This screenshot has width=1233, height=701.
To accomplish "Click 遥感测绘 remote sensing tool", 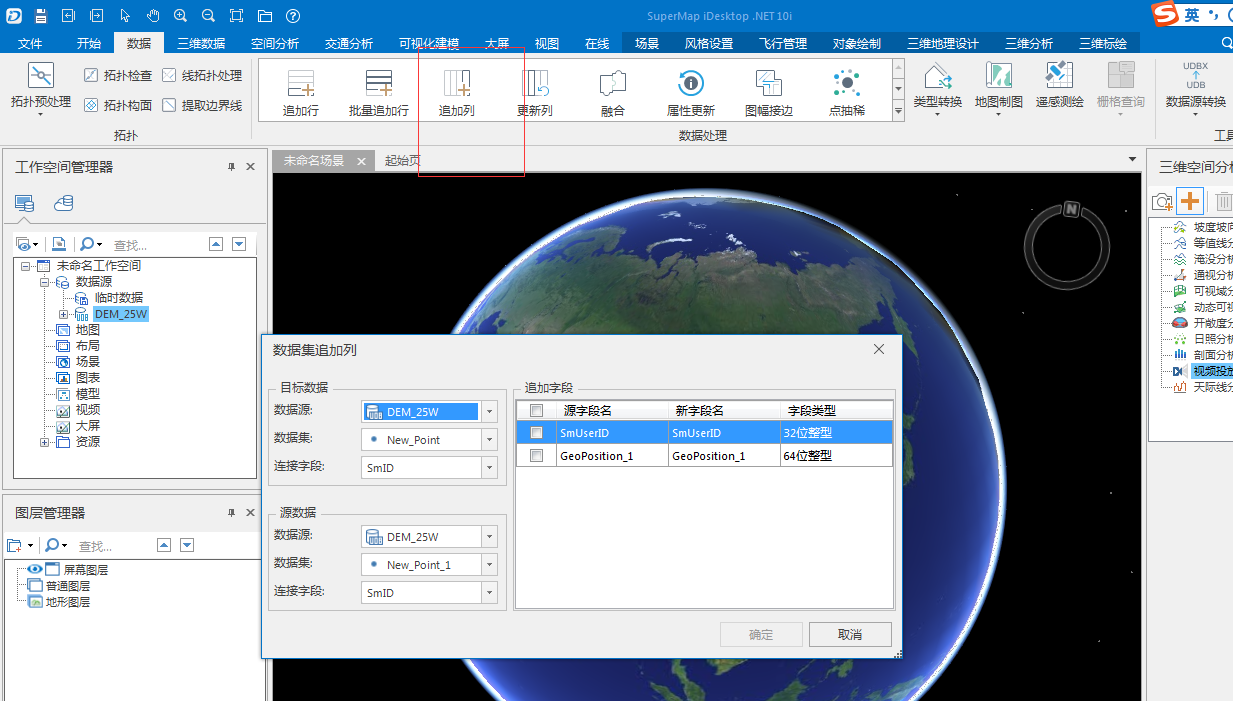I will (x=1059, y=86).
